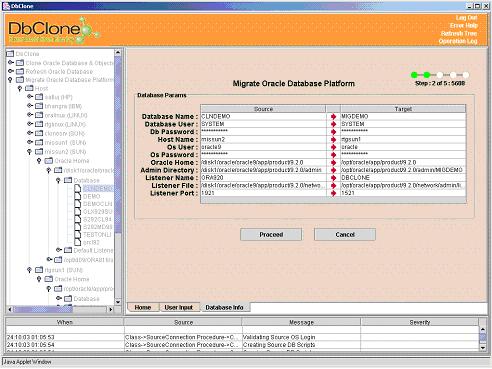Click the Oracle Home folder icon under missun2

[49, 161]
